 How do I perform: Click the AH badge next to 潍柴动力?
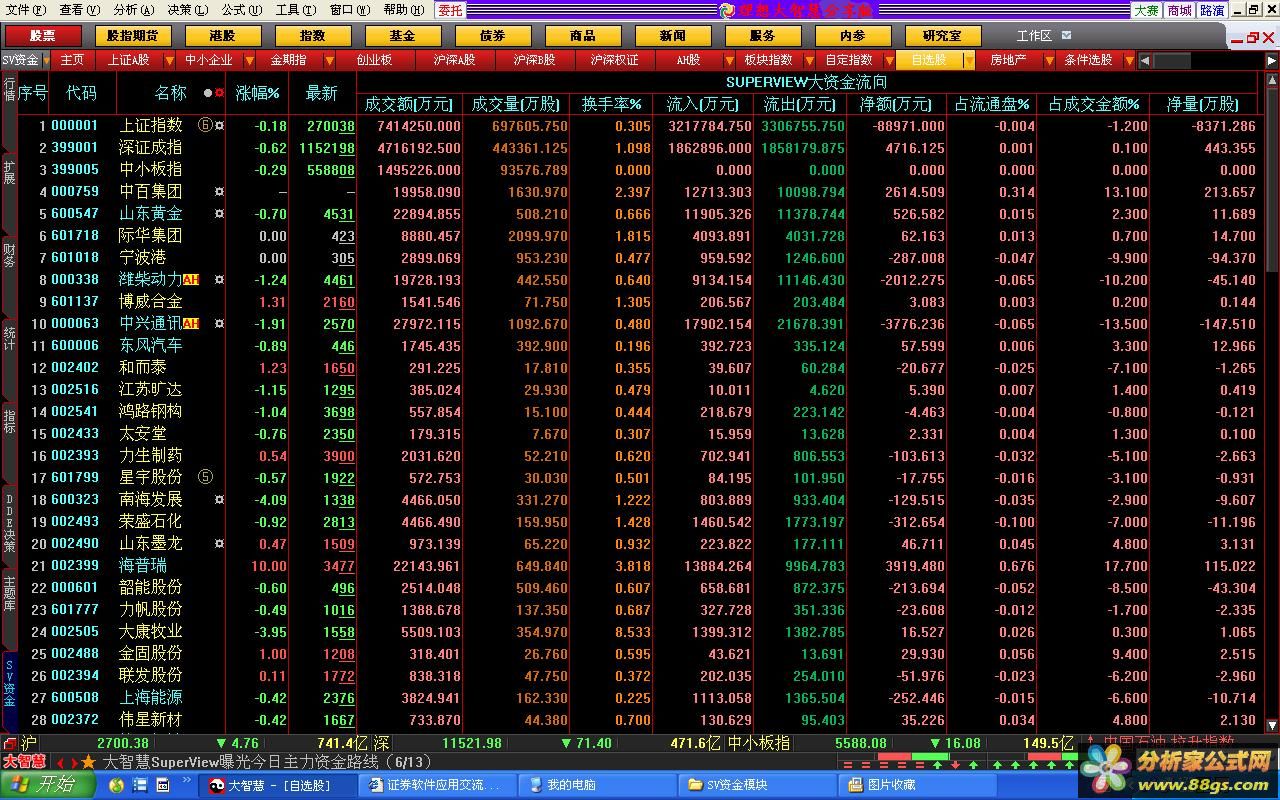click(x=191, y=280)
